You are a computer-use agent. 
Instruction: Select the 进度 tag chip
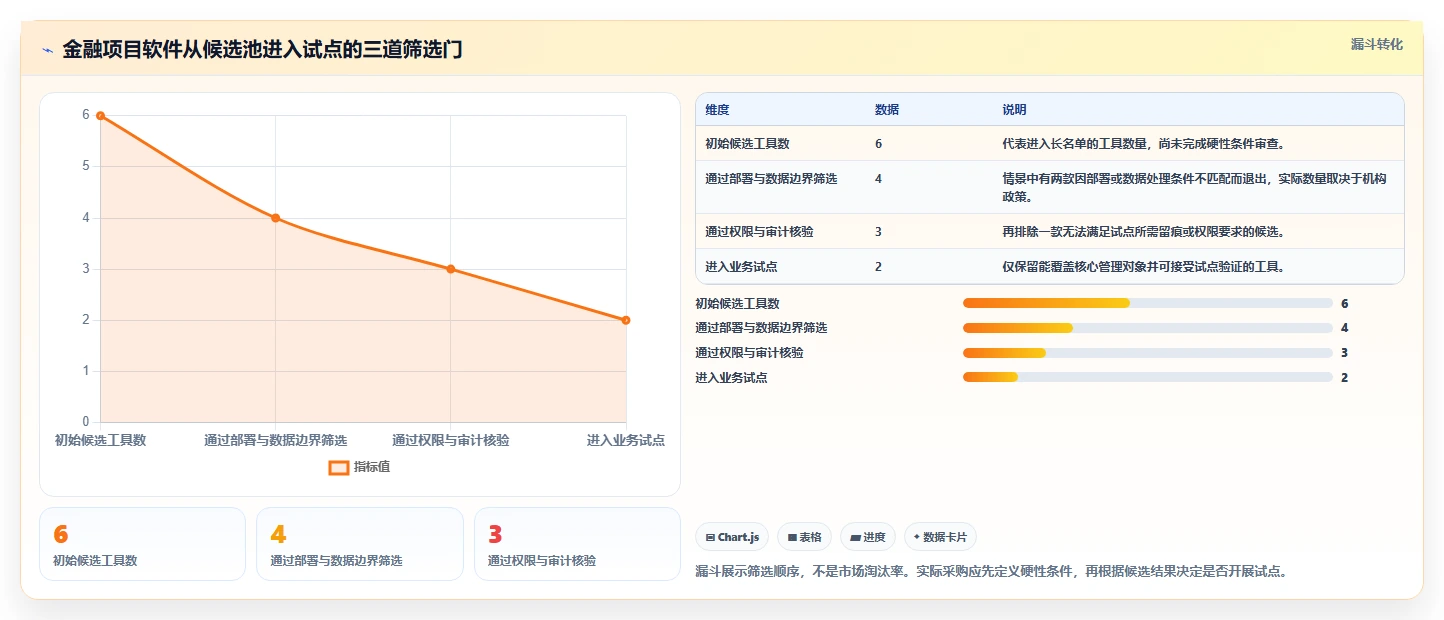point(868,537)
